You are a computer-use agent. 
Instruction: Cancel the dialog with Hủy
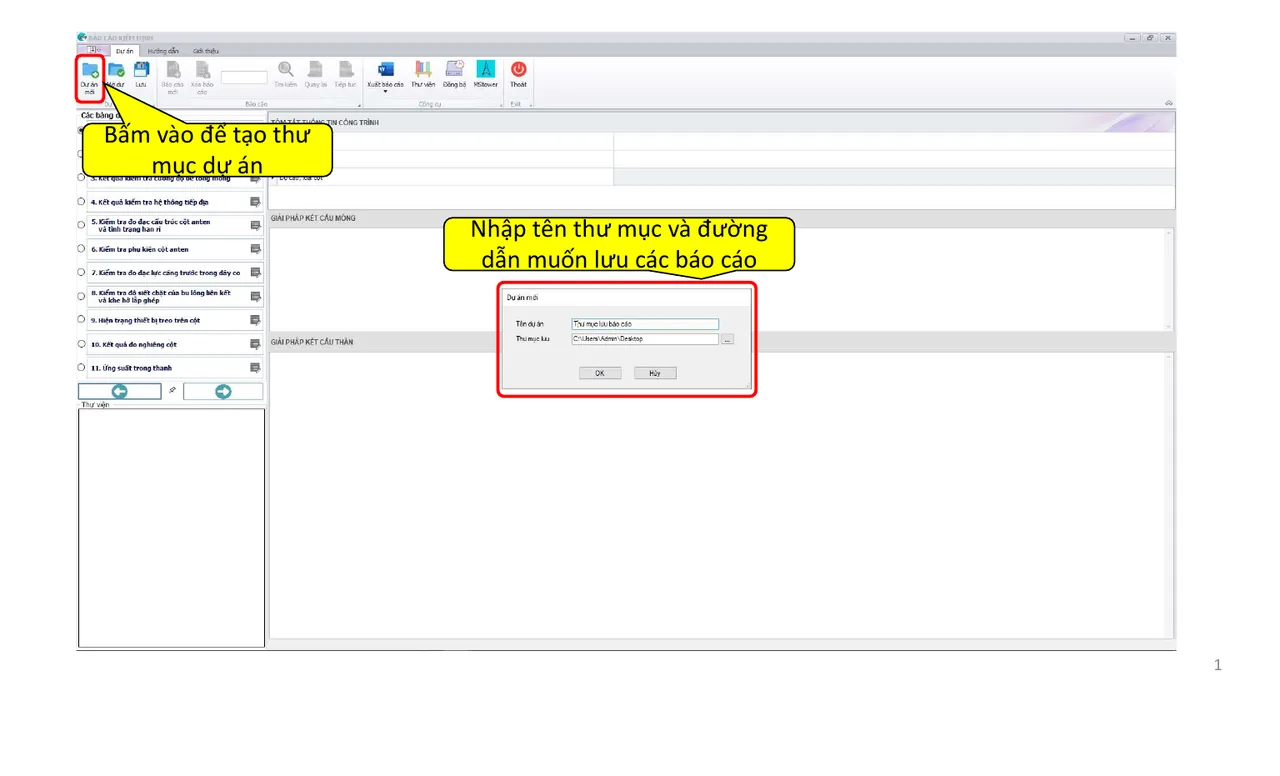pos(655,373)
